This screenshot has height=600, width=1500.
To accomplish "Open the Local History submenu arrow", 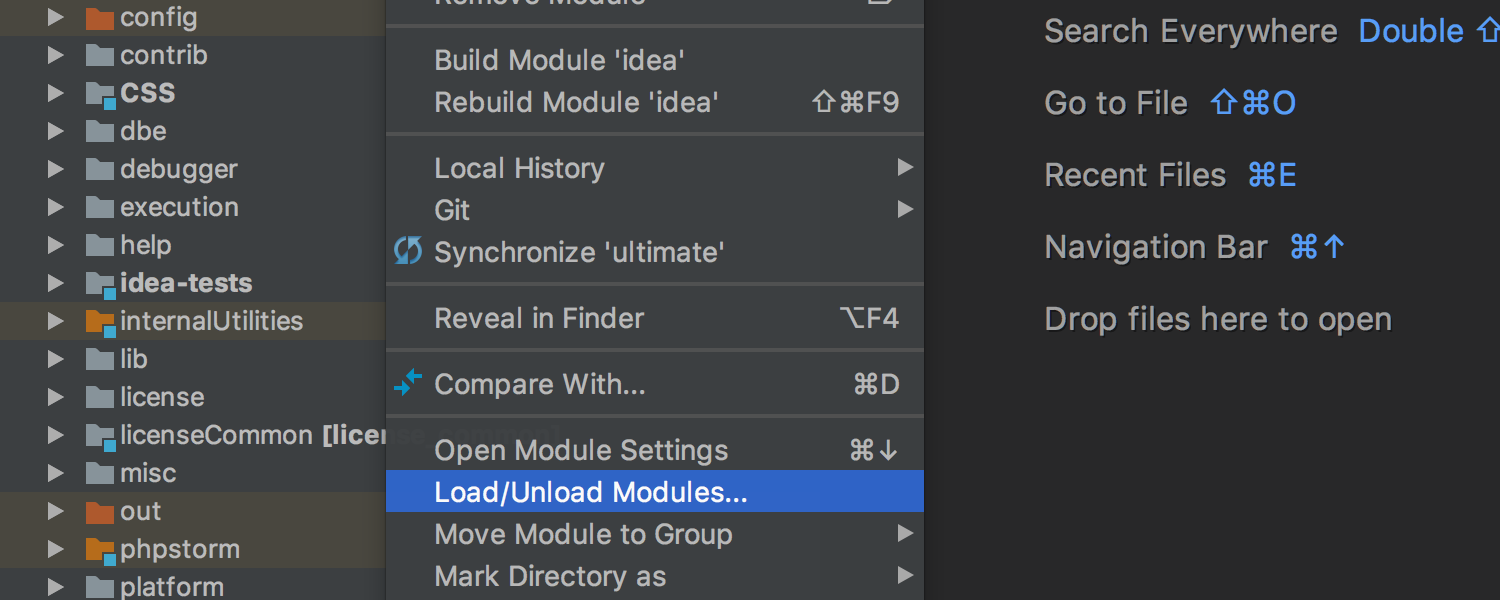I will (905, 168).
